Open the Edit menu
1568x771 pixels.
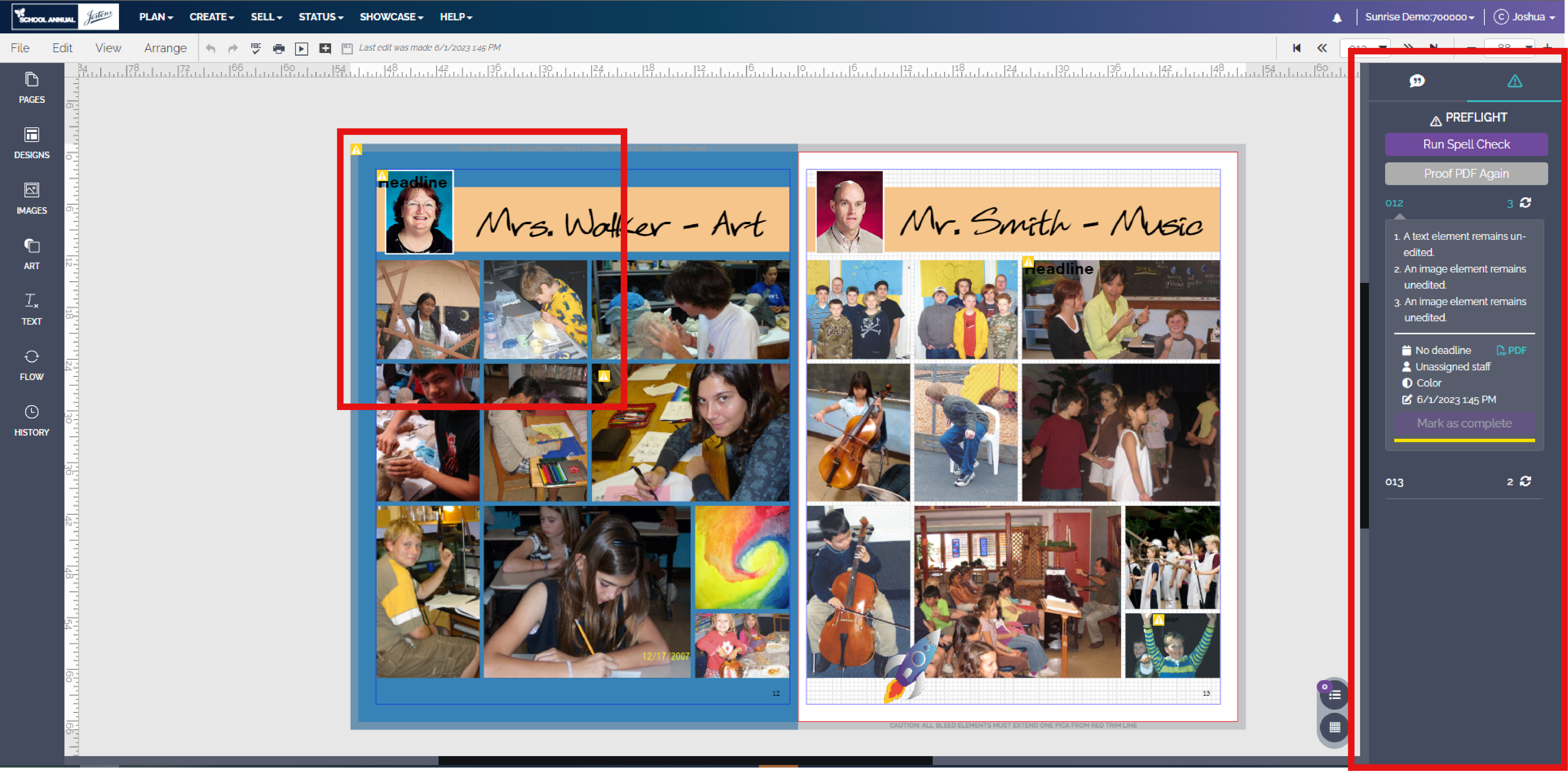point(62,48)
